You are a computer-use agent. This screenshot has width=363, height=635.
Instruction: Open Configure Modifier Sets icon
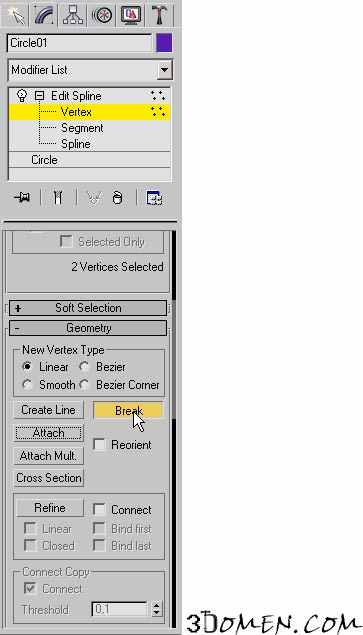point(154,198)
